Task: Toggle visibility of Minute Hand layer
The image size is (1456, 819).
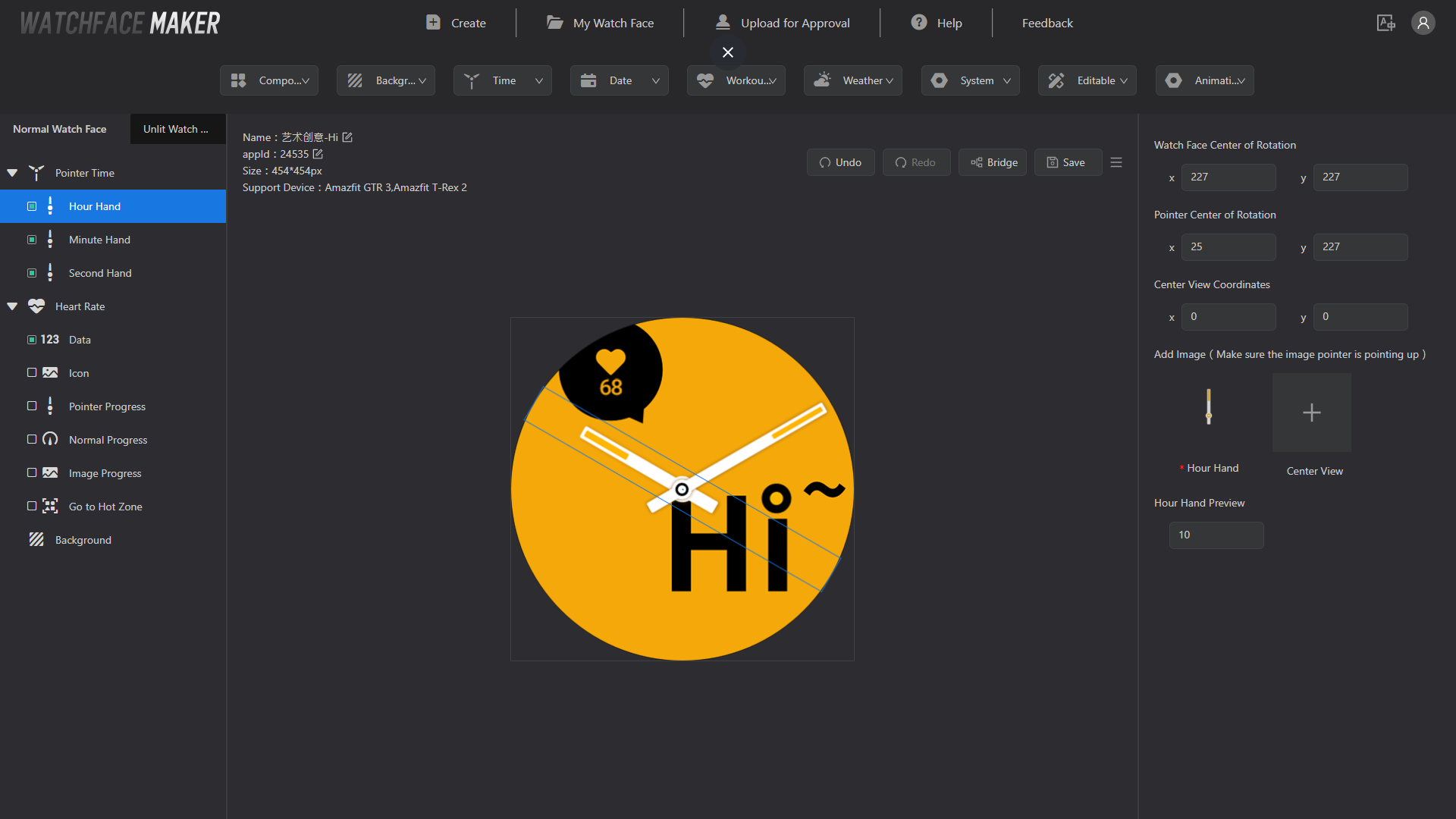Action: (x=32, y=239)
